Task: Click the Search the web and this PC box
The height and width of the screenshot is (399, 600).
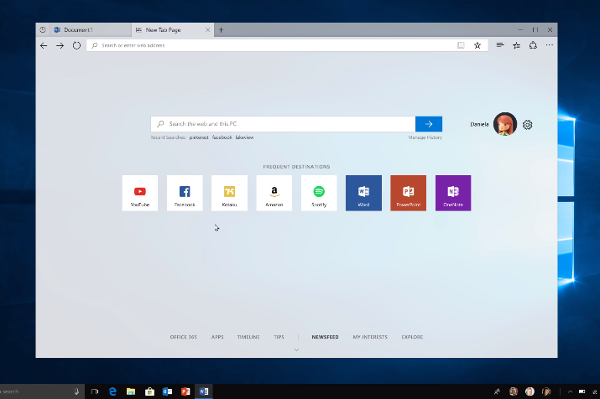Action: pyautogui.click(x=283, y=124)
